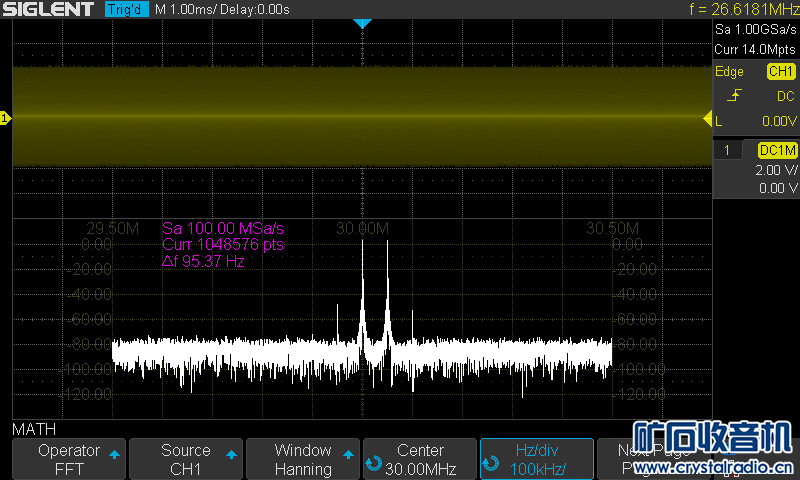The image size is (800, 480).
Task: Click the trigger level arrow marker
Action: (x=707, y=119)
